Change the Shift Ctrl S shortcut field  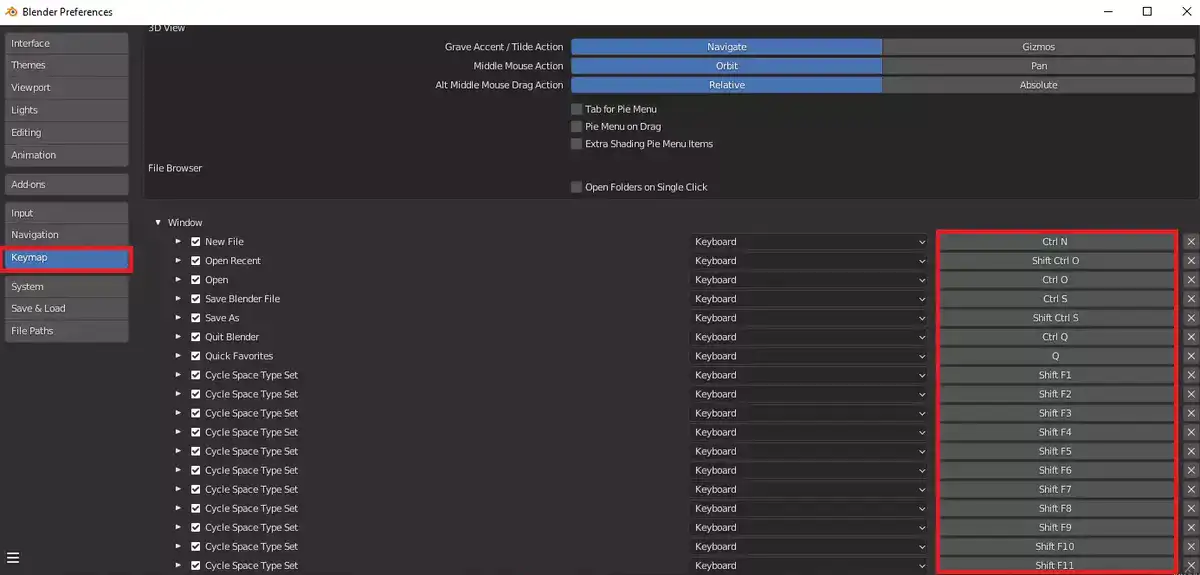(x=1056, y=318)
